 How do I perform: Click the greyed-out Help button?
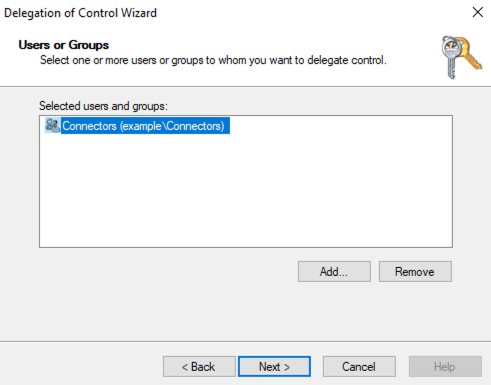pyautogui.click(x=445, y=366)
